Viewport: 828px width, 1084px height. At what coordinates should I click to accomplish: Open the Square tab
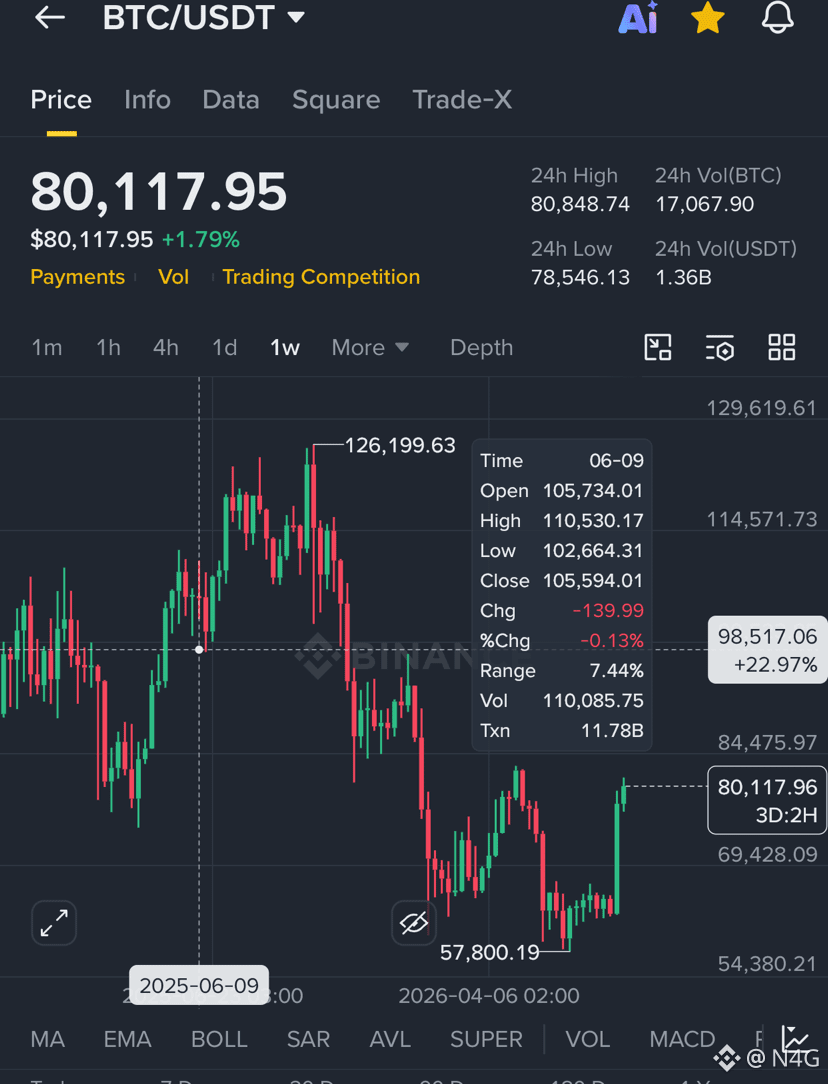pos(336,100)
